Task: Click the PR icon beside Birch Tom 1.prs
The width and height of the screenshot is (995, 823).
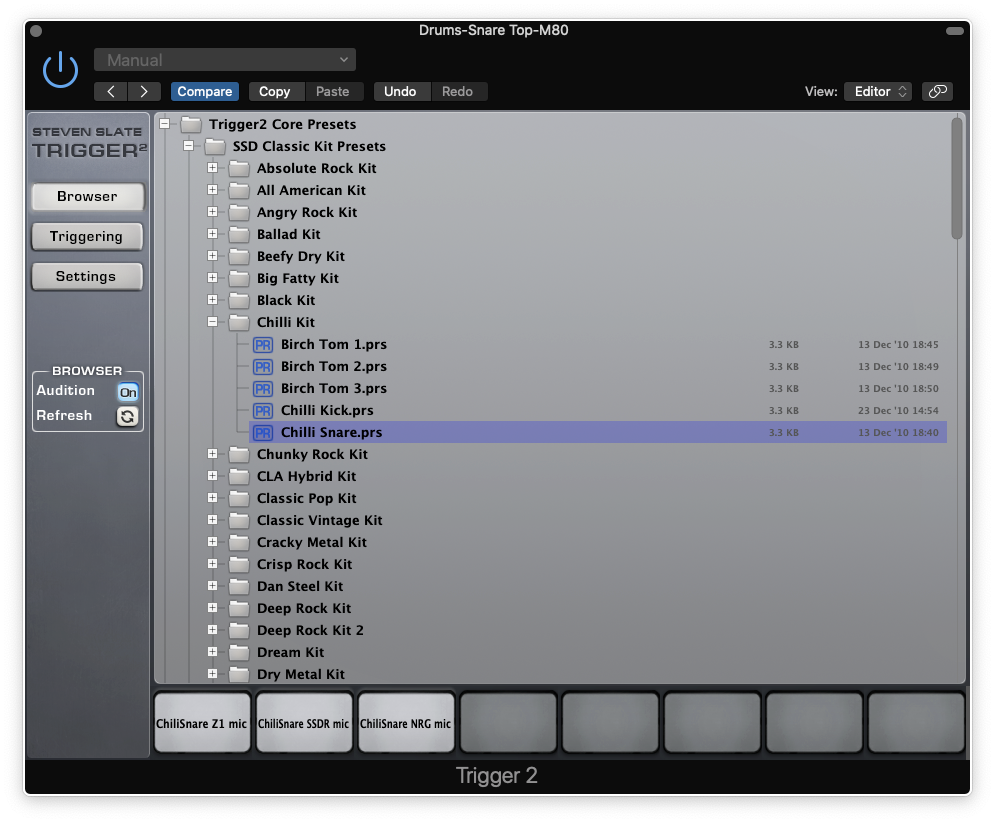Action: point(262,344)
